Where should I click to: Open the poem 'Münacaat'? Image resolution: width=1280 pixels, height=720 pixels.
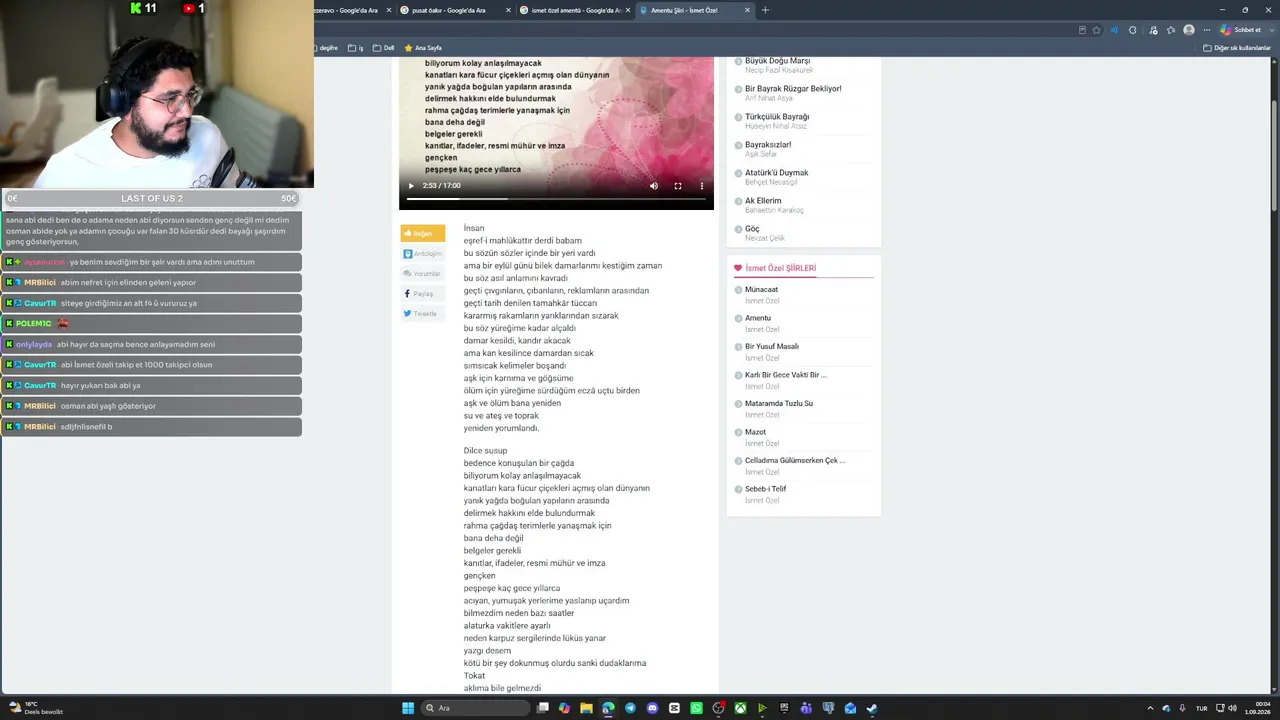point(761,290)
